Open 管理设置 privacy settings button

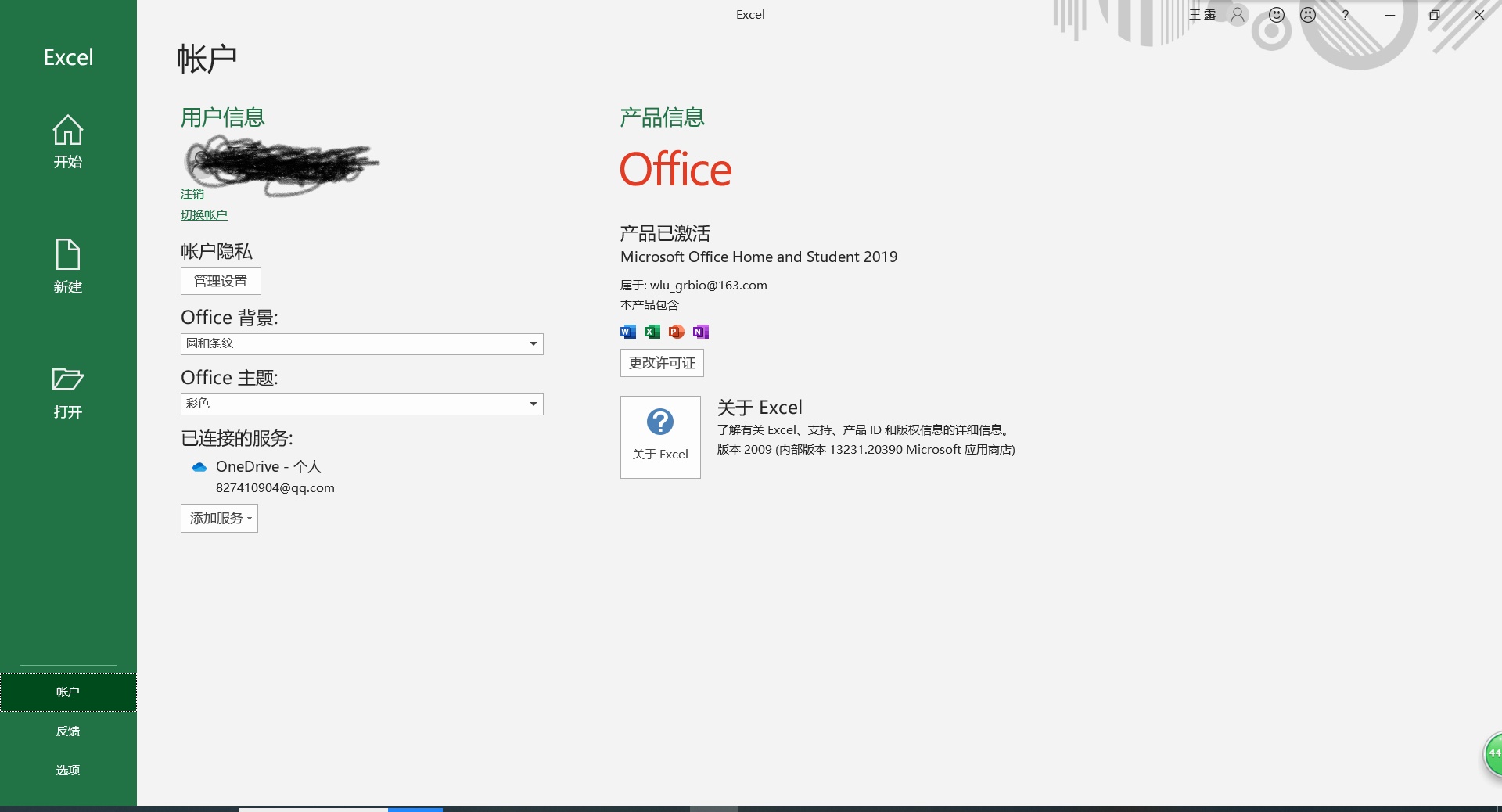click(x=221, y=281)
